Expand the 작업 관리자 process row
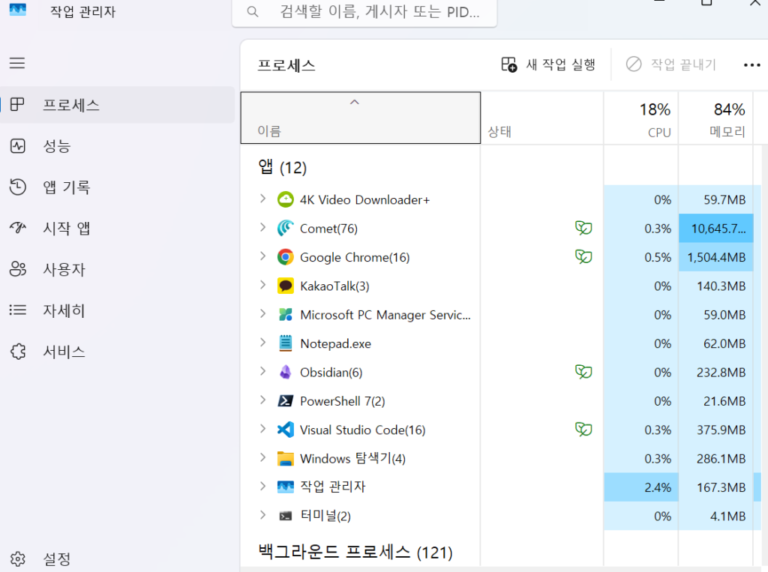This screenshot has height=572, width=768. tap(263, 486)
